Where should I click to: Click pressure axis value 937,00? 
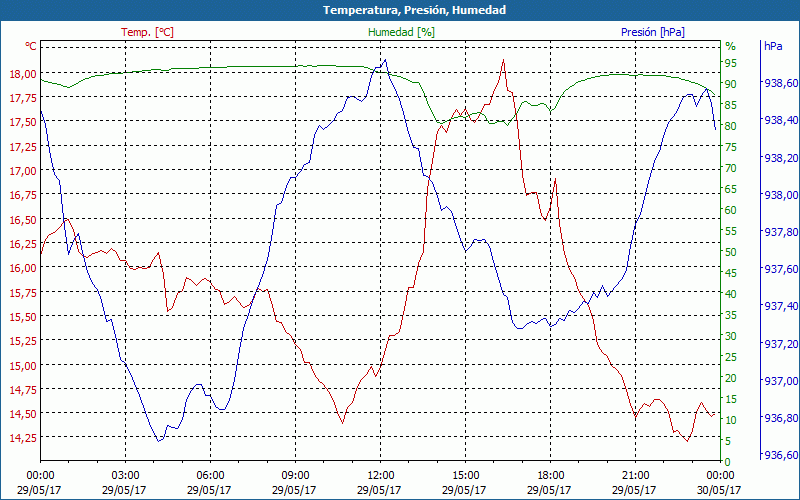779,381
